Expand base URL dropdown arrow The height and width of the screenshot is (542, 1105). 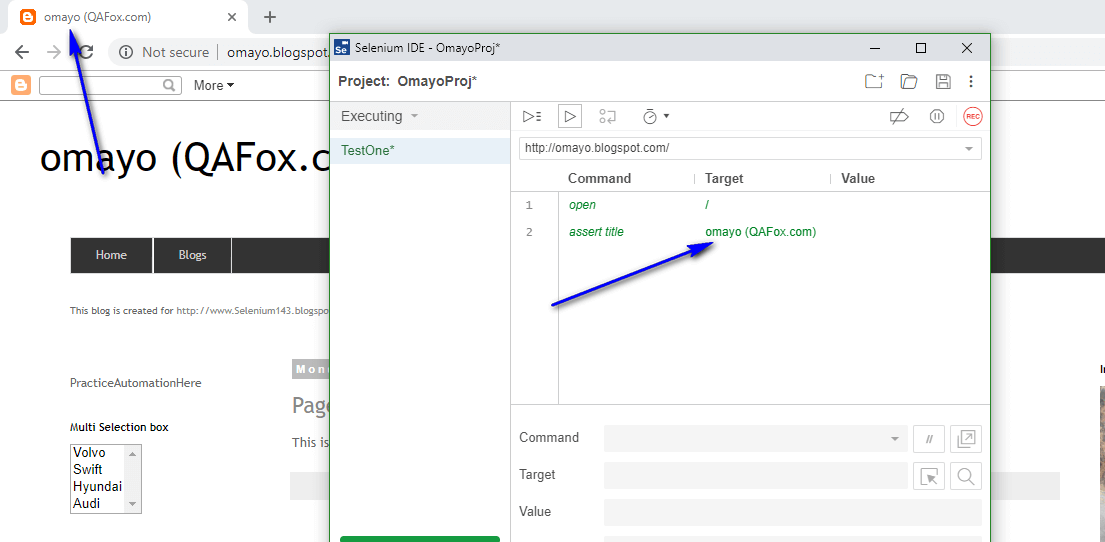[x=970, y=149]
